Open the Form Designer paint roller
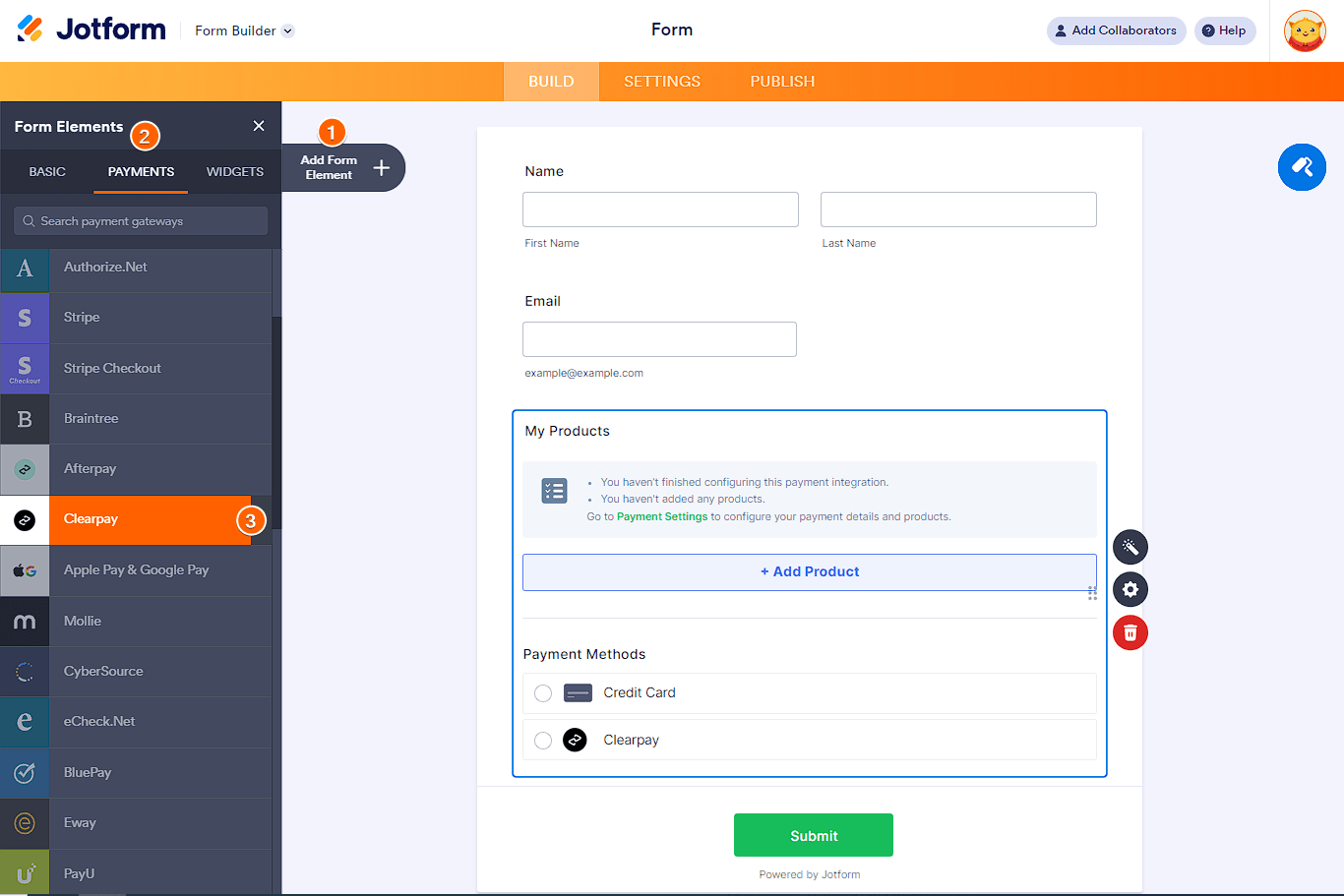 [1302, 167]
